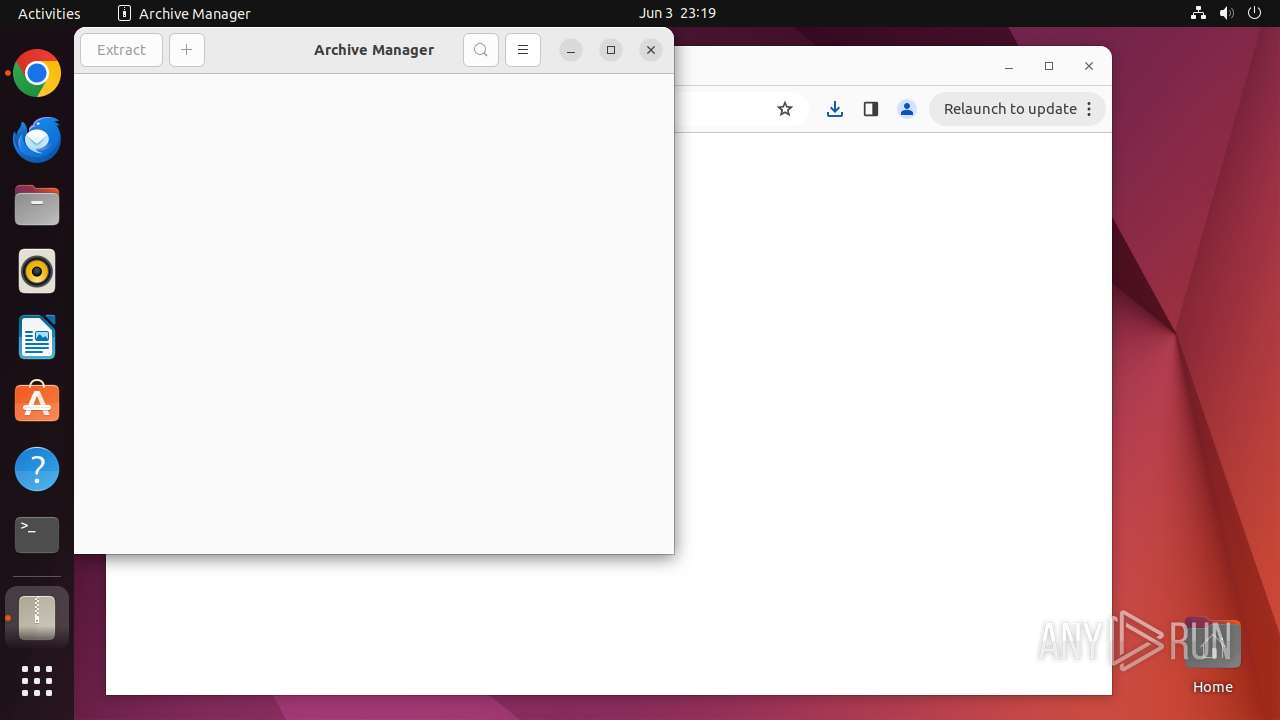The width and height of the screenshot is (1280, 720).
Task: Open the Home desktop folder
Action: pyautogui.click(x=1212, y=657)
